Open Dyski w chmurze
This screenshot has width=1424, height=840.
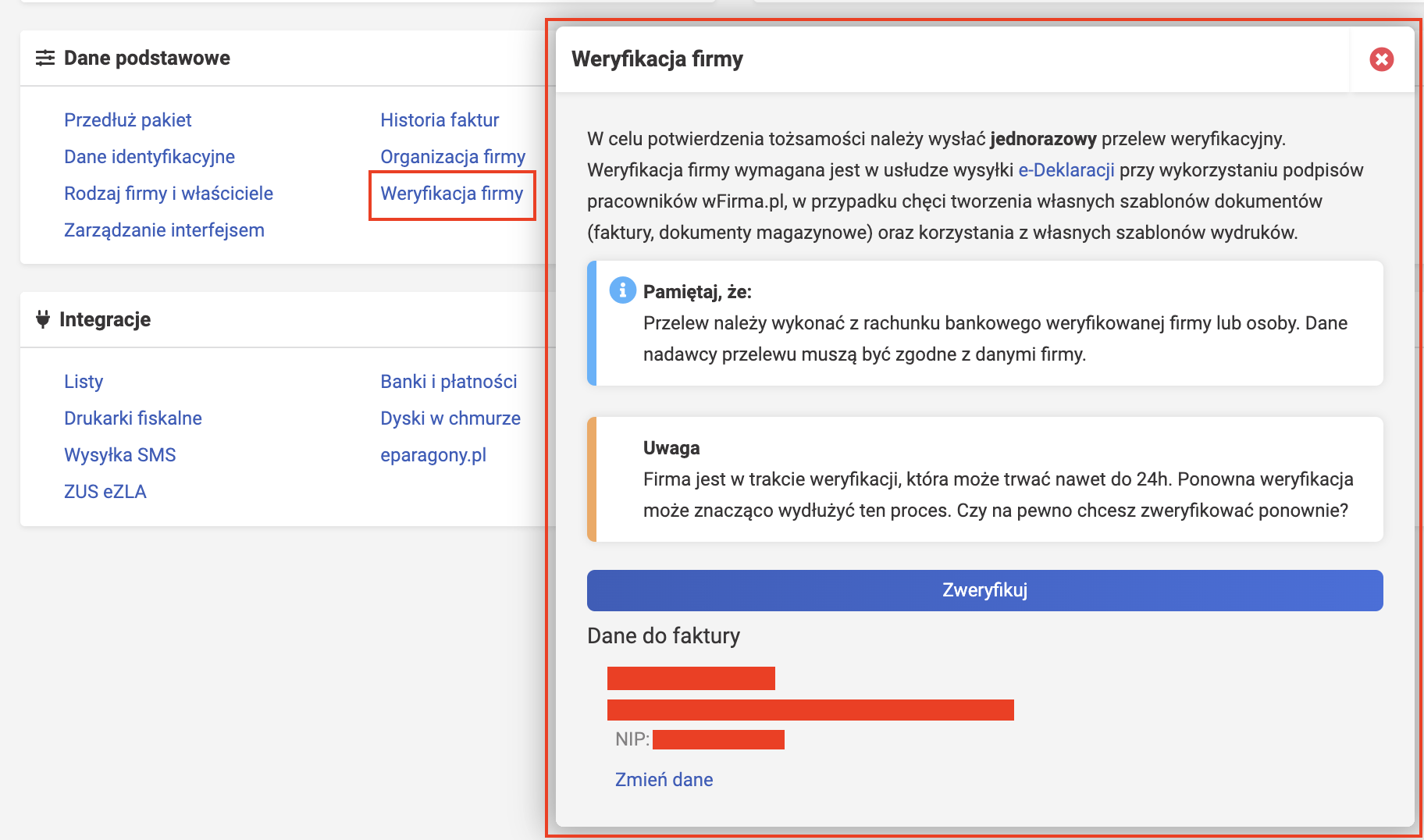point(450,418)
